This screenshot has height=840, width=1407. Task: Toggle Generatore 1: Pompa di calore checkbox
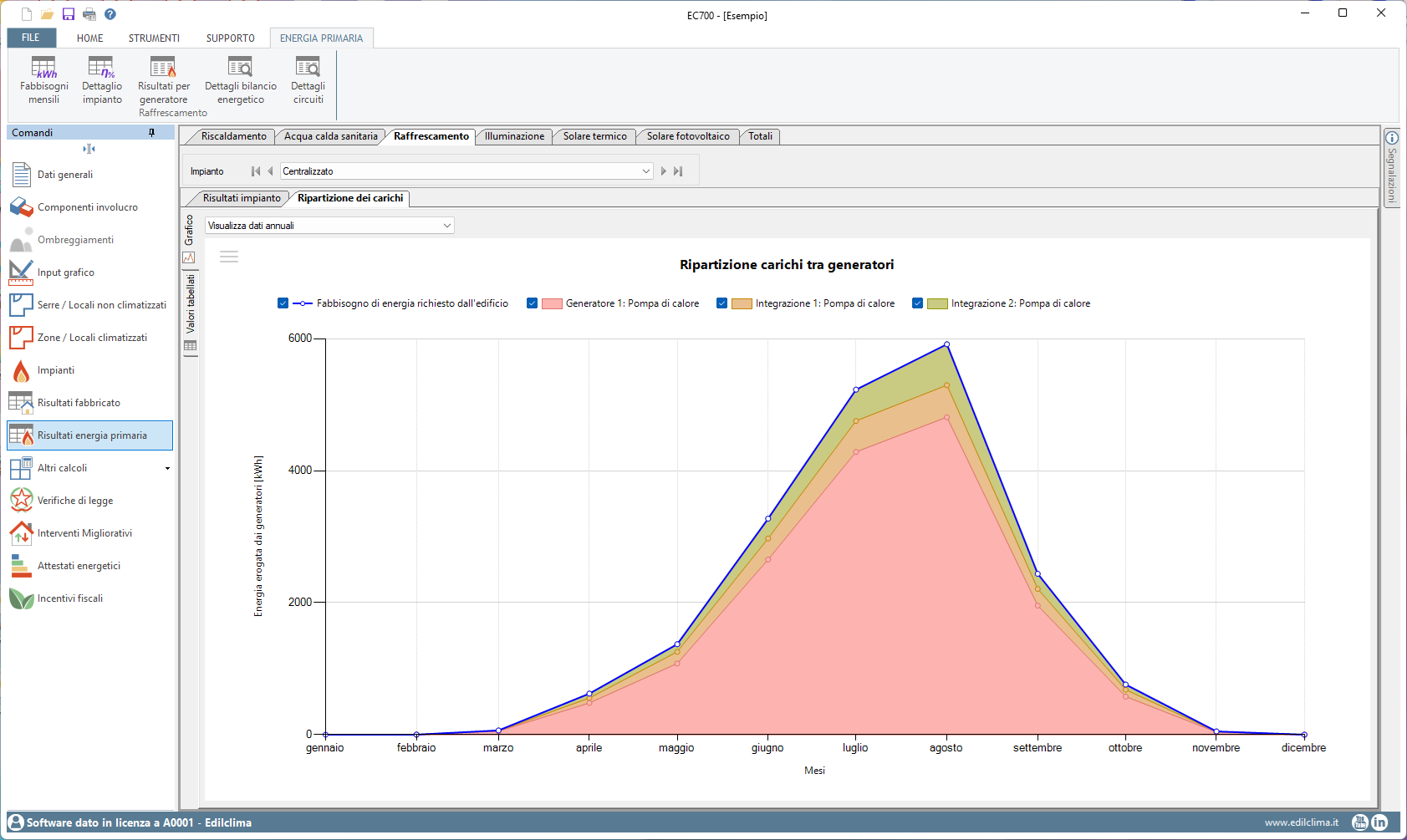click(532, 303)
